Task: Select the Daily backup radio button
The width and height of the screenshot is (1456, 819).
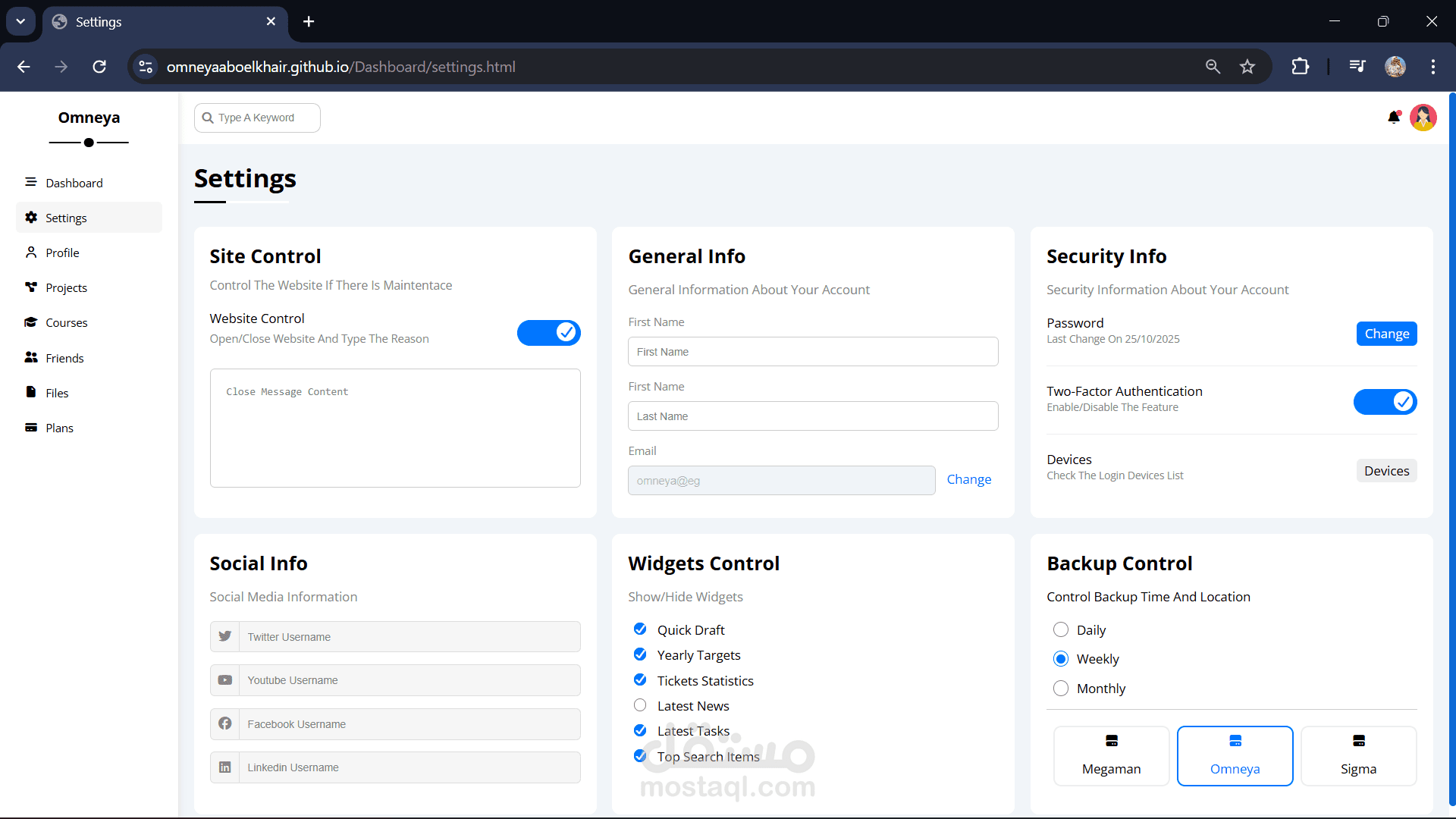Action: (x=1061, y=629)
